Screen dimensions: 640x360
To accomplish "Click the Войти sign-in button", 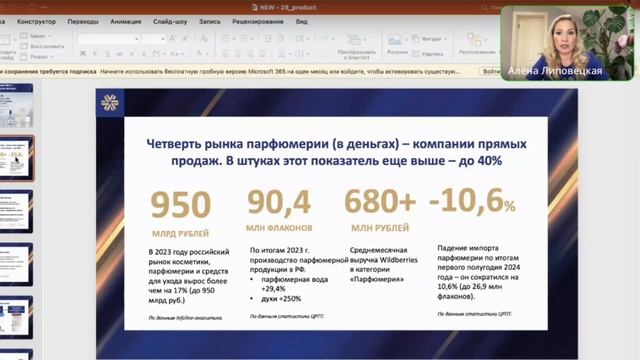I will (x=491, y=71).
